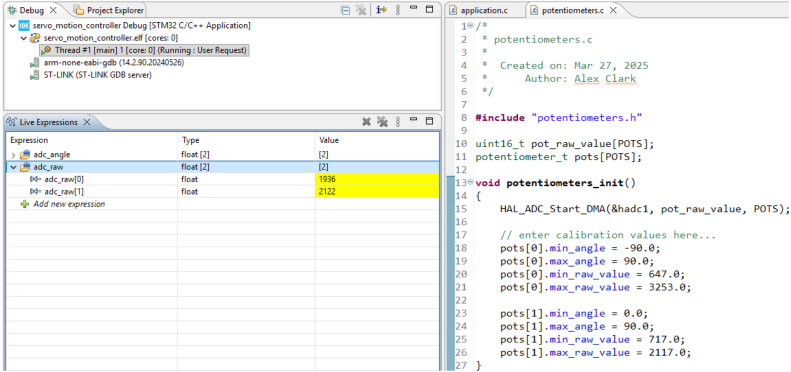Click variable icon beside adc_raw[0]
791x372 pixels.
(35, 179)
